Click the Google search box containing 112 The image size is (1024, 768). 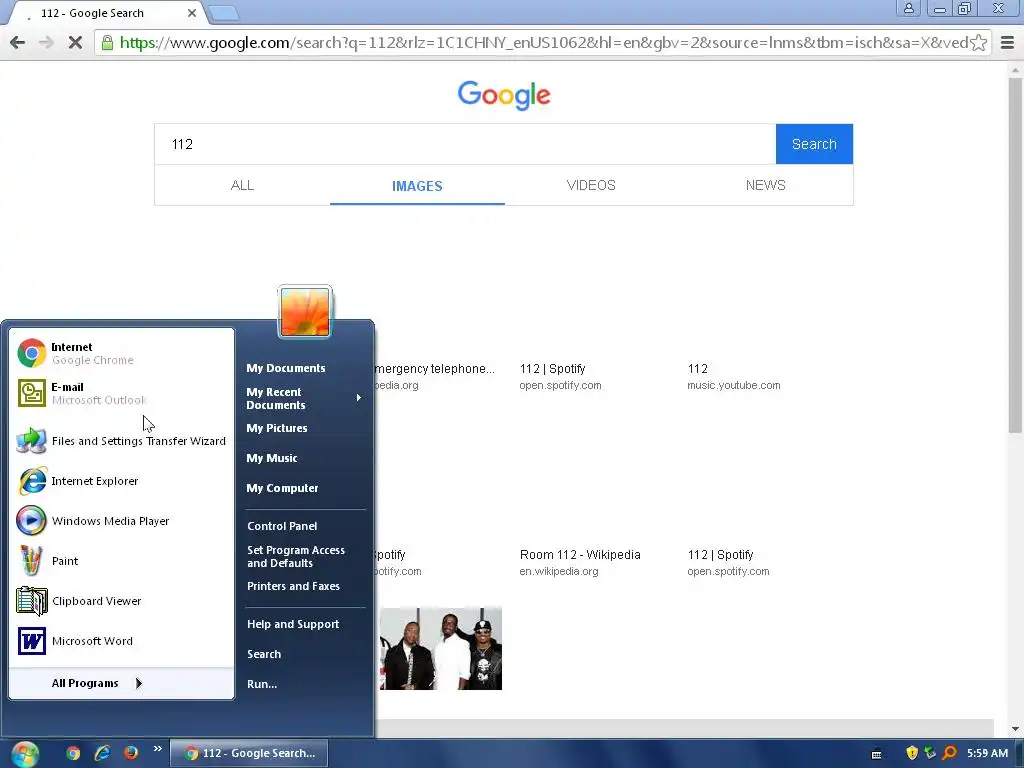click(x=465, y=144)
